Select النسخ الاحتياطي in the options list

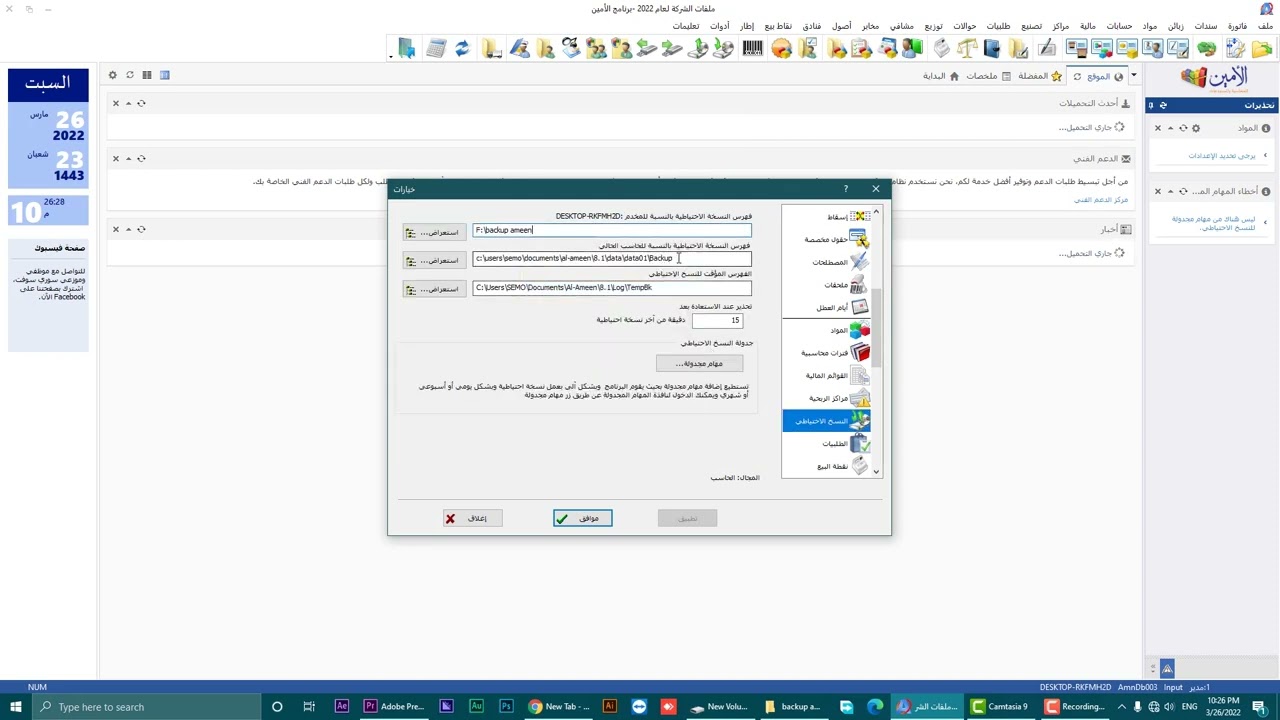click(826, 421)
